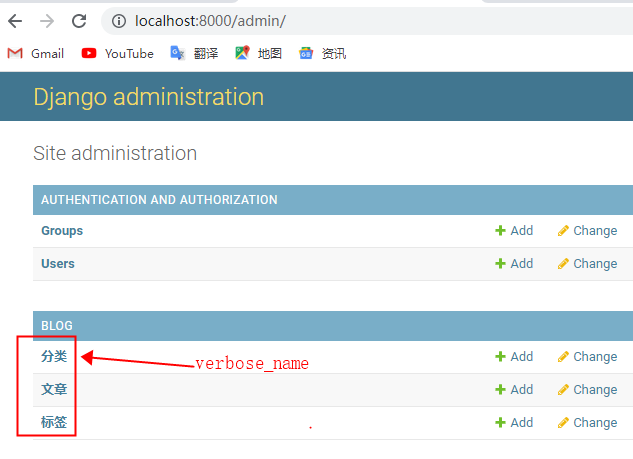Add a new 标签 entry
This screenshot has width=633, height=459.
pos(514,423)
